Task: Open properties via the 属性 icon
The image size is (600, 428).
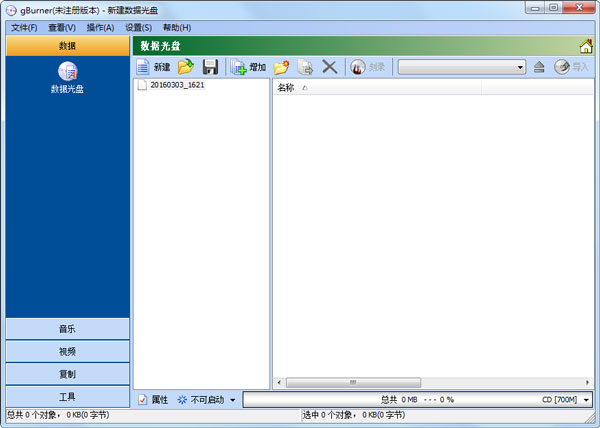Action: pos(142,400)
